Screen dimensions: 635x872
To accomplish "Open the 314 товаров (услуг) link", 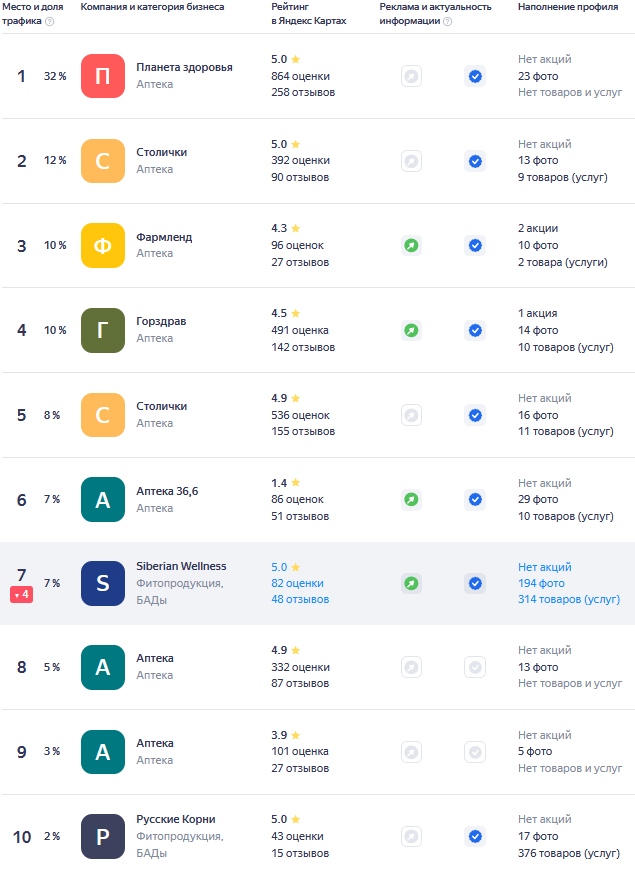I will click(x=569, y=600).
